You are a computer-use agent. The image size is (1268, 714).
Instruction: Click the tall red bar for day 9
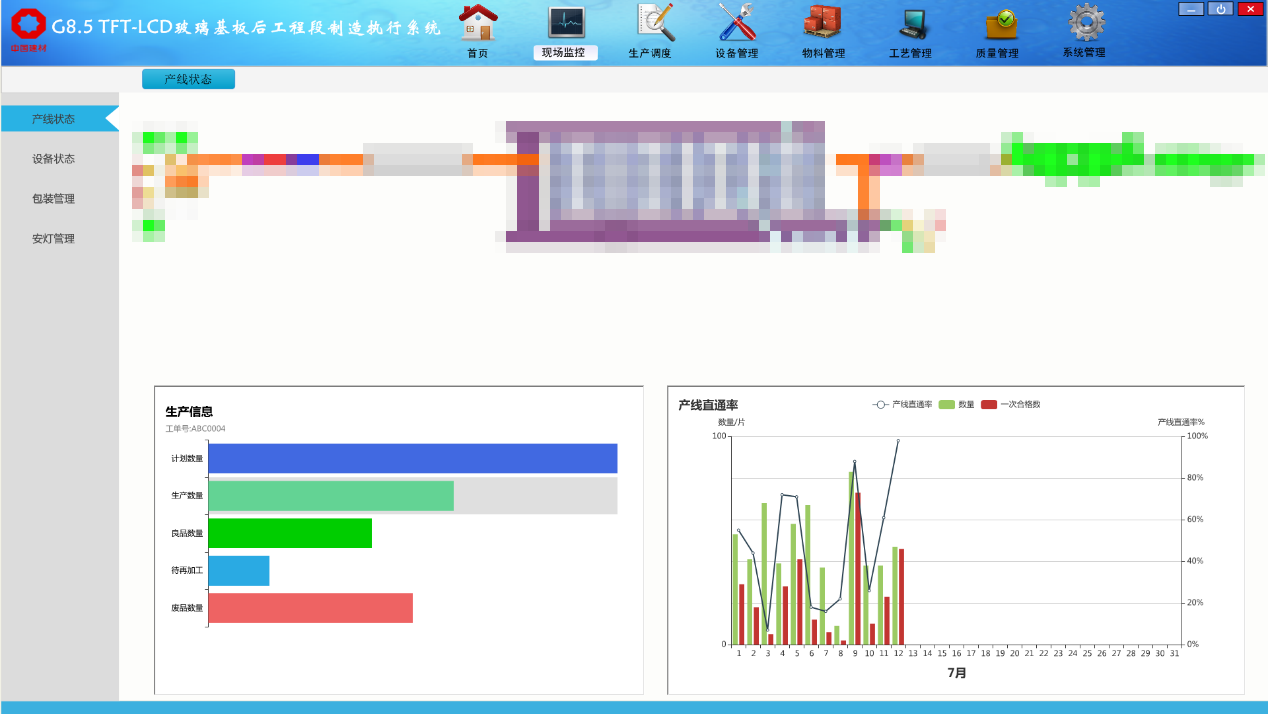click(858, 569)
